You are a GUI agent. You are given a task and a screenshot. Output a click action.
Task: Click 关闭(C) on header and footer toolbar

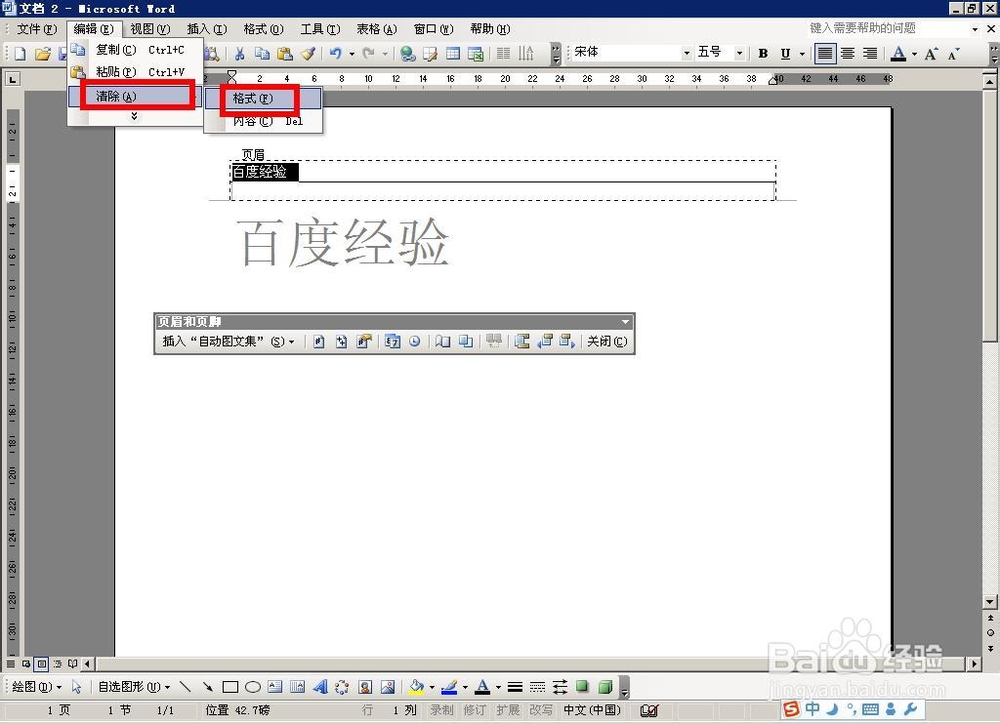click(607, 342)
